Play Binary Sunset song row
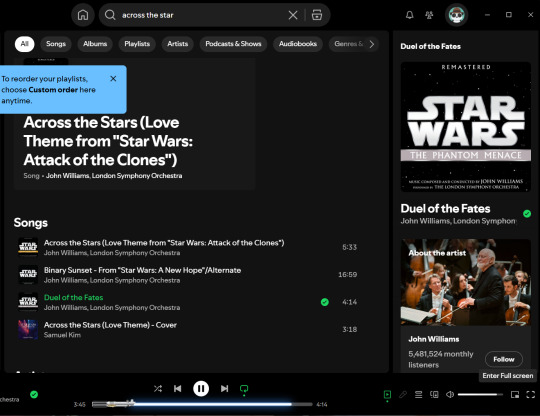The height and width of the screenshot is (416, 540). pos(187,275)
